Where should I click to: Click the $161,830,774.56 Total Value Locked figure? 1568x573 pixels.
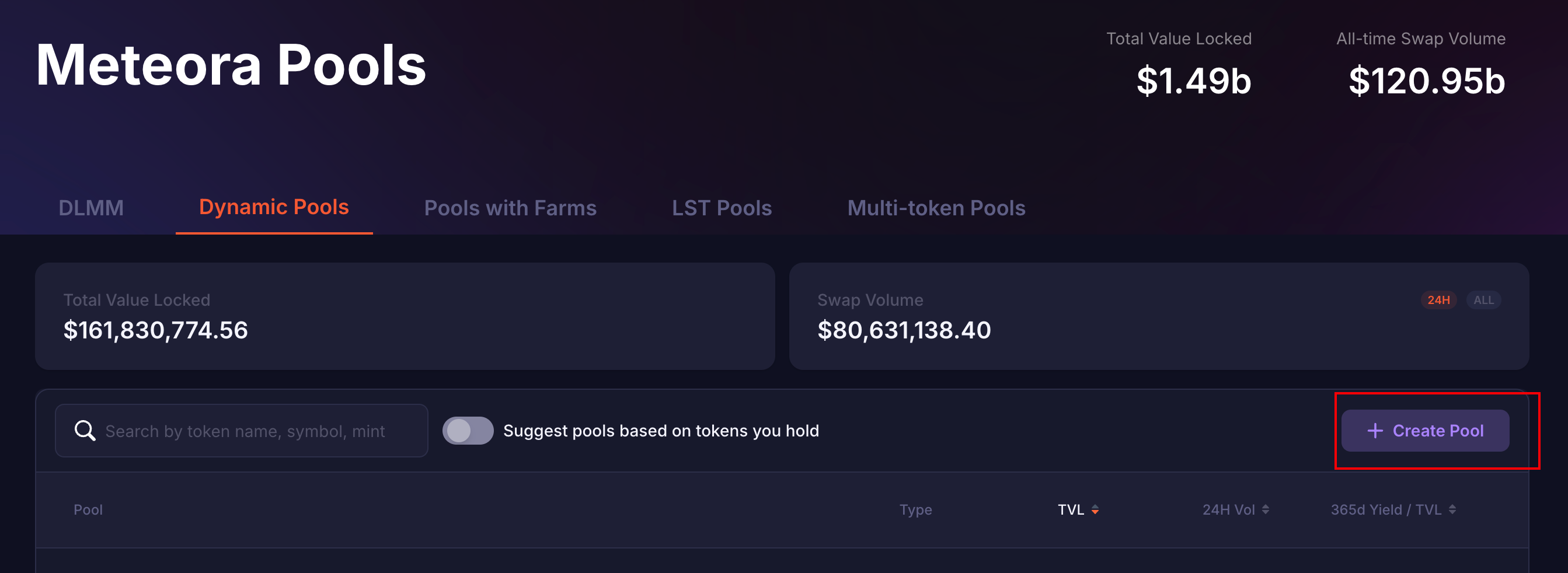tap(156, 330)
